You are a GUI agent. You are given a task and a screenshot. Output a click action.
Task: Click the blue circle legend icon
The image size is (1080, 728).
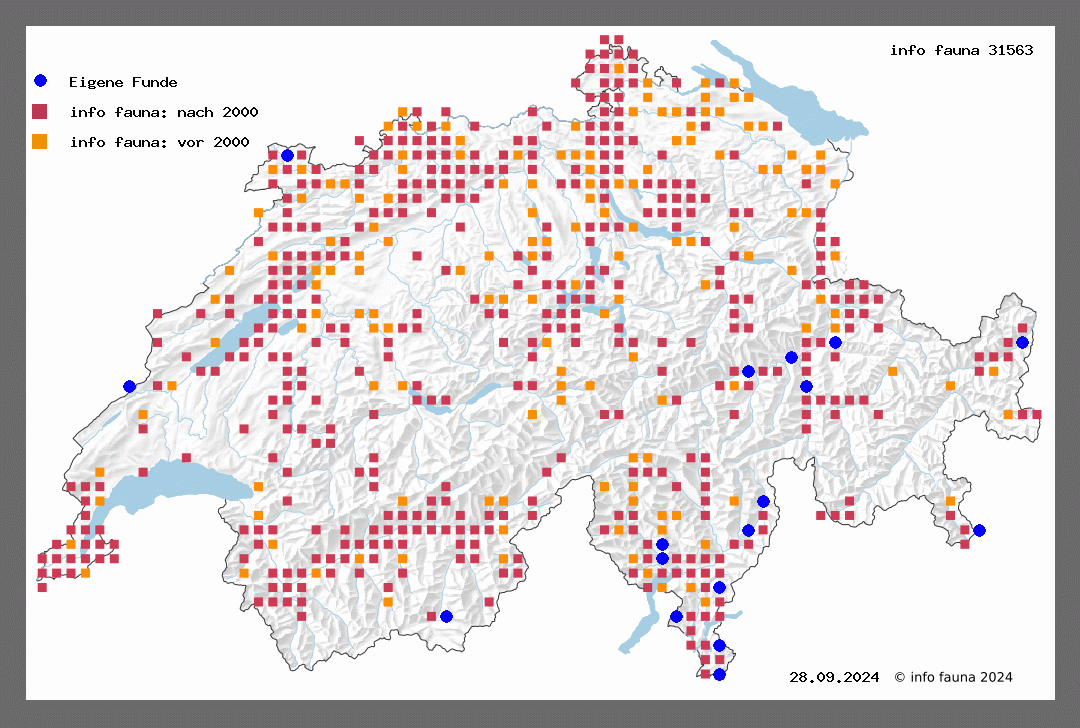coord(40,81)
